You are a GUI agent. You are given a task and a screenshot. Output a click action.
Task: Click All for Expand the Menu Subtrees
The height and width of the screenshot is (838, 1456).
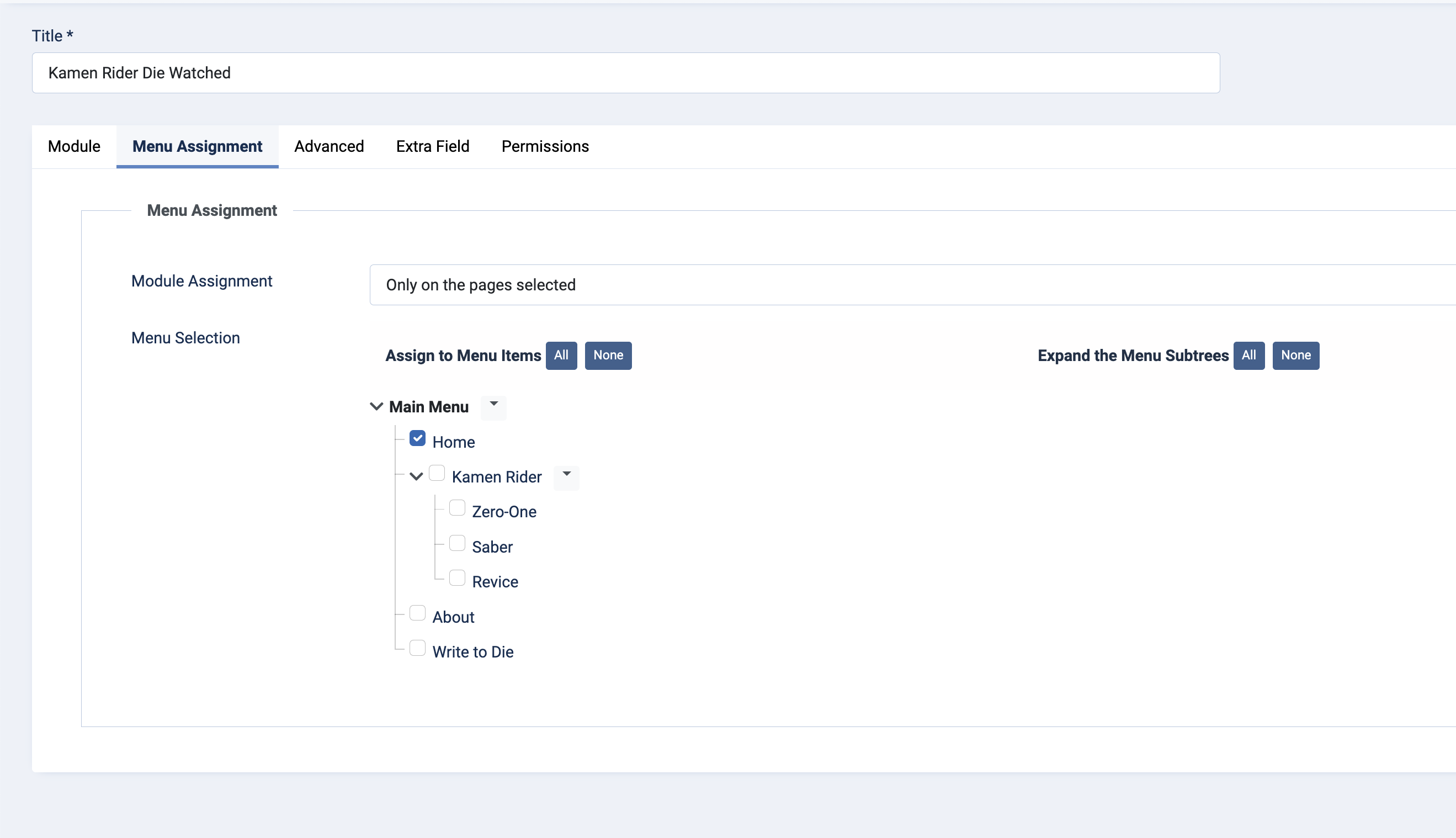coord(1248,355)
